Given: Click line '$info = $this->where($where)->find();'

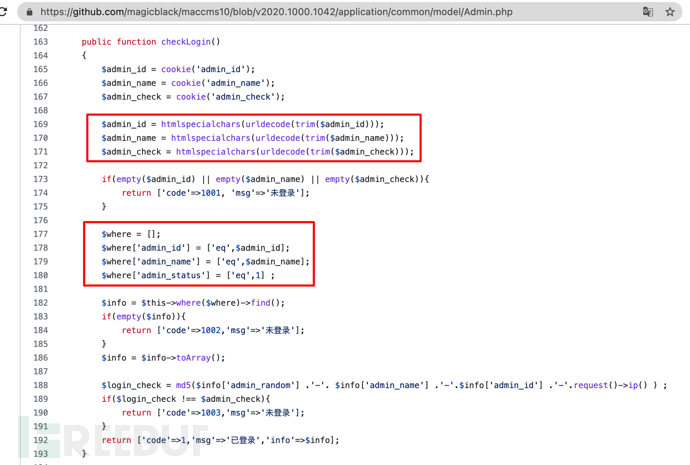Looking at the screenshot, I should pos(193,303).
